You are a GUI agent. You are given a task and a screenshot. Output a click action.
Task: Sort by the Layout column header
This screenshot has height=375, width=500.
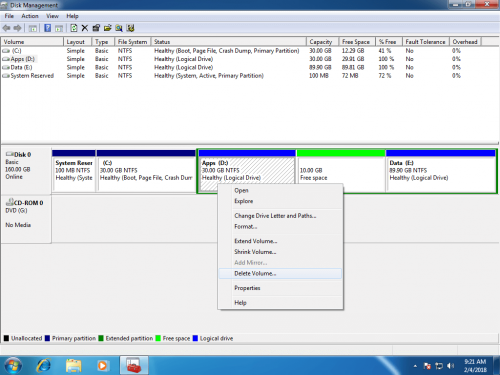tap(78, 42)
